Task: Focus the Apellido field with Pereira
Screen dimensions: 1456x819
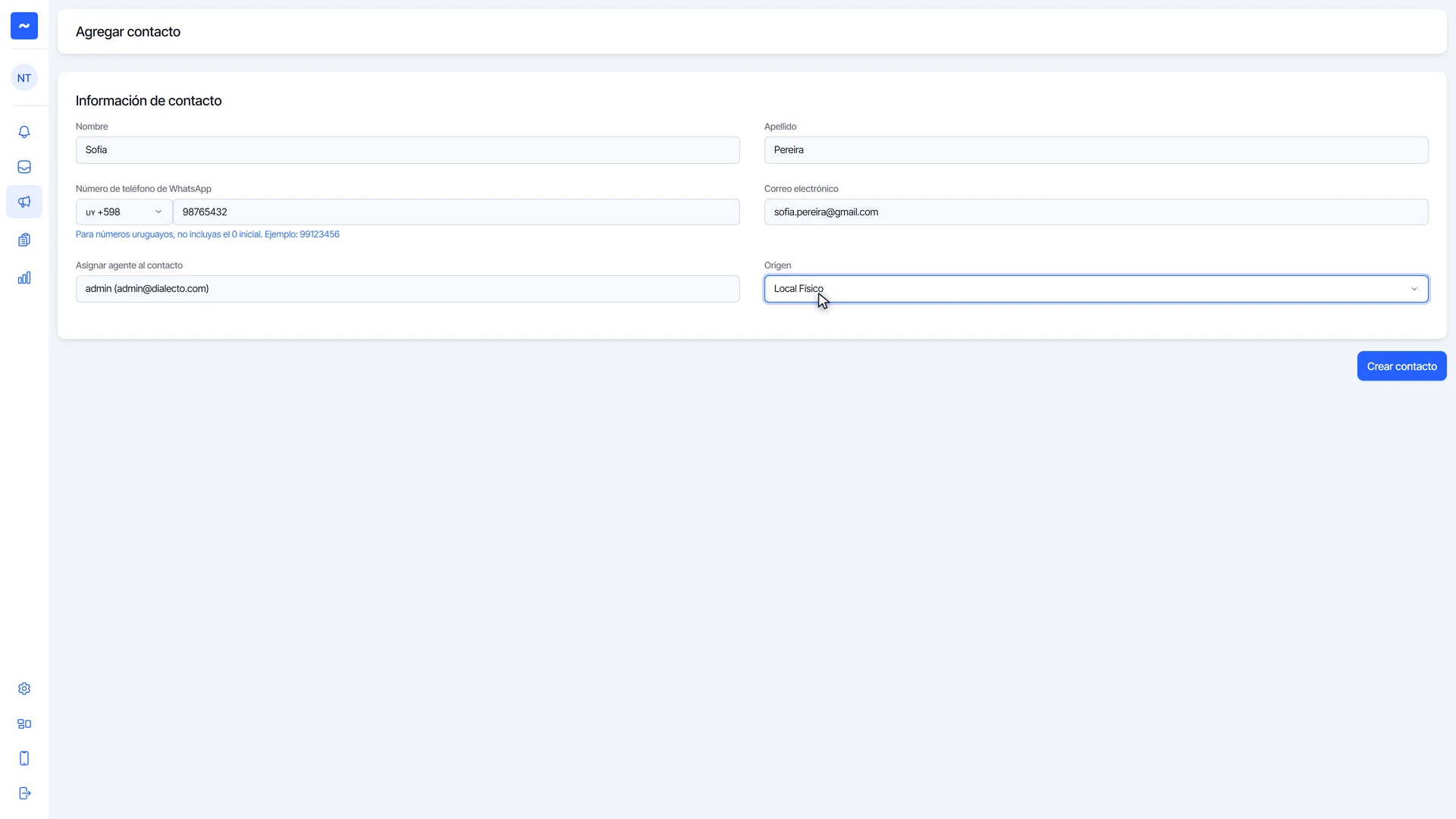Action: (x=1096, y=150)
